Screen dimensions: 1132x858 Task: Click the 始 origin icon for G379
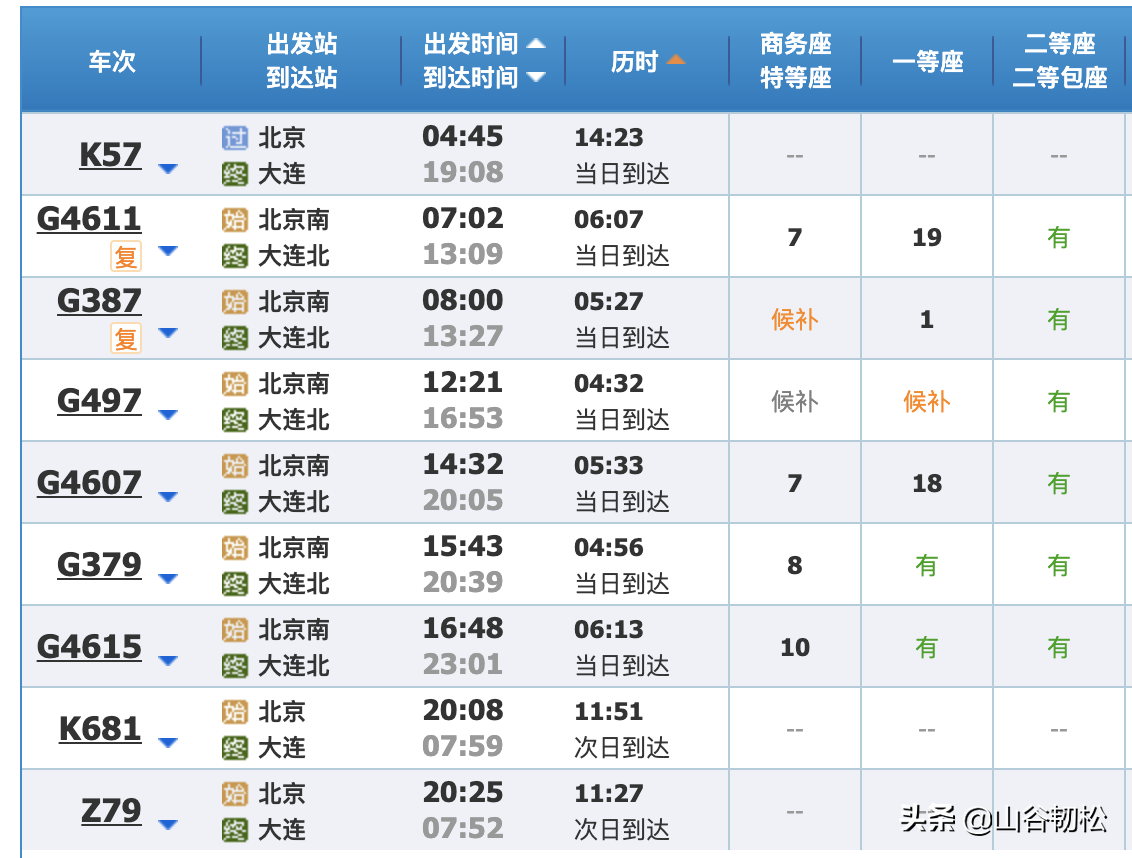(235, 547)
